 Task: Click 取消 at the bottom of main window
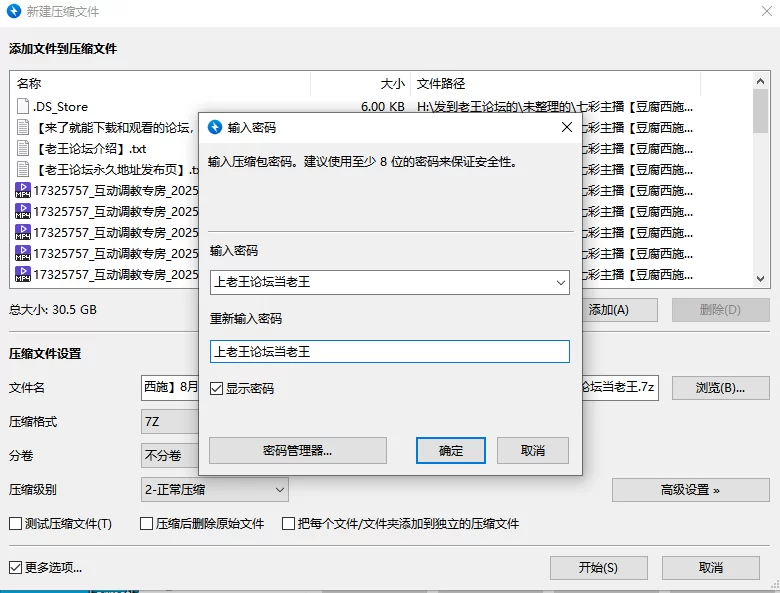[710, 568]
